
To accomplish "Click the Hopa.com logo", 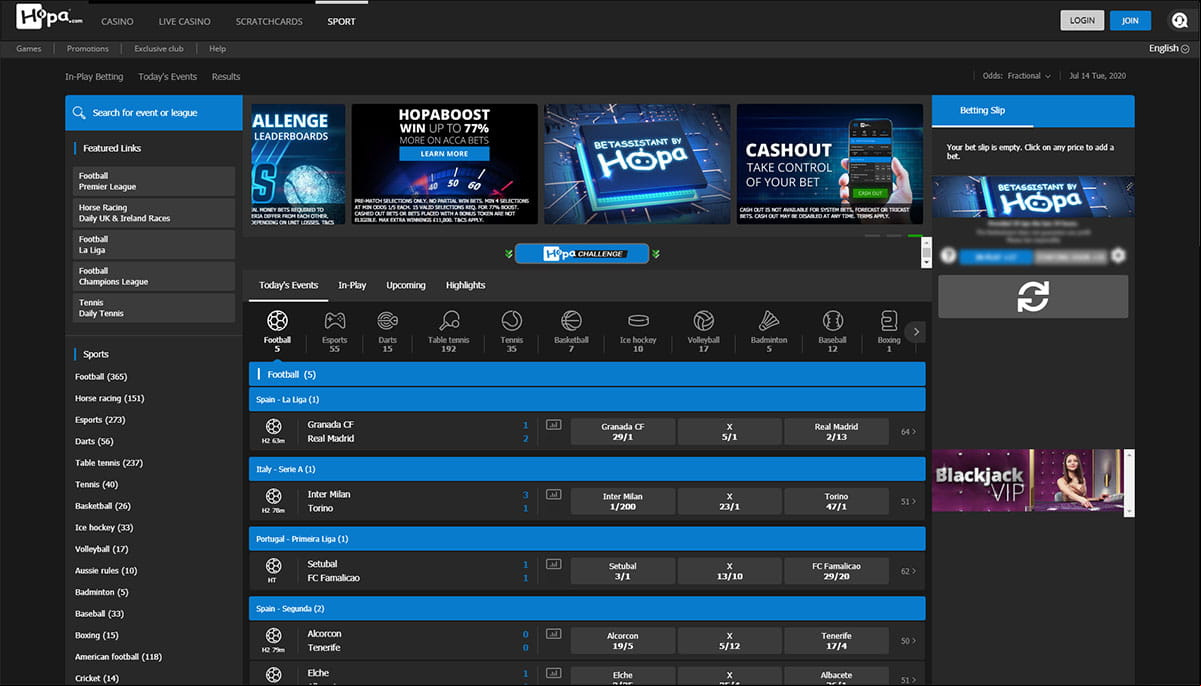I will point(49,18).
